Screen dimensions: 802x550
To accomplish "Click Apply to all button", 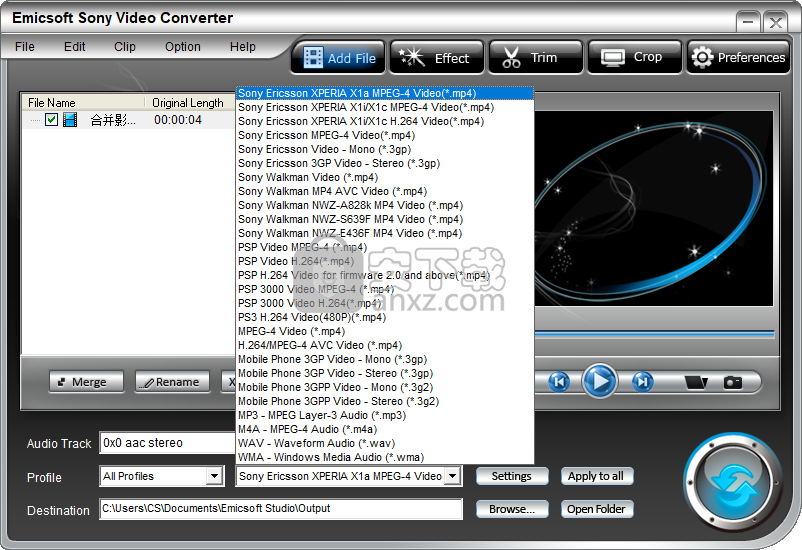I will (x=596, y=476).
